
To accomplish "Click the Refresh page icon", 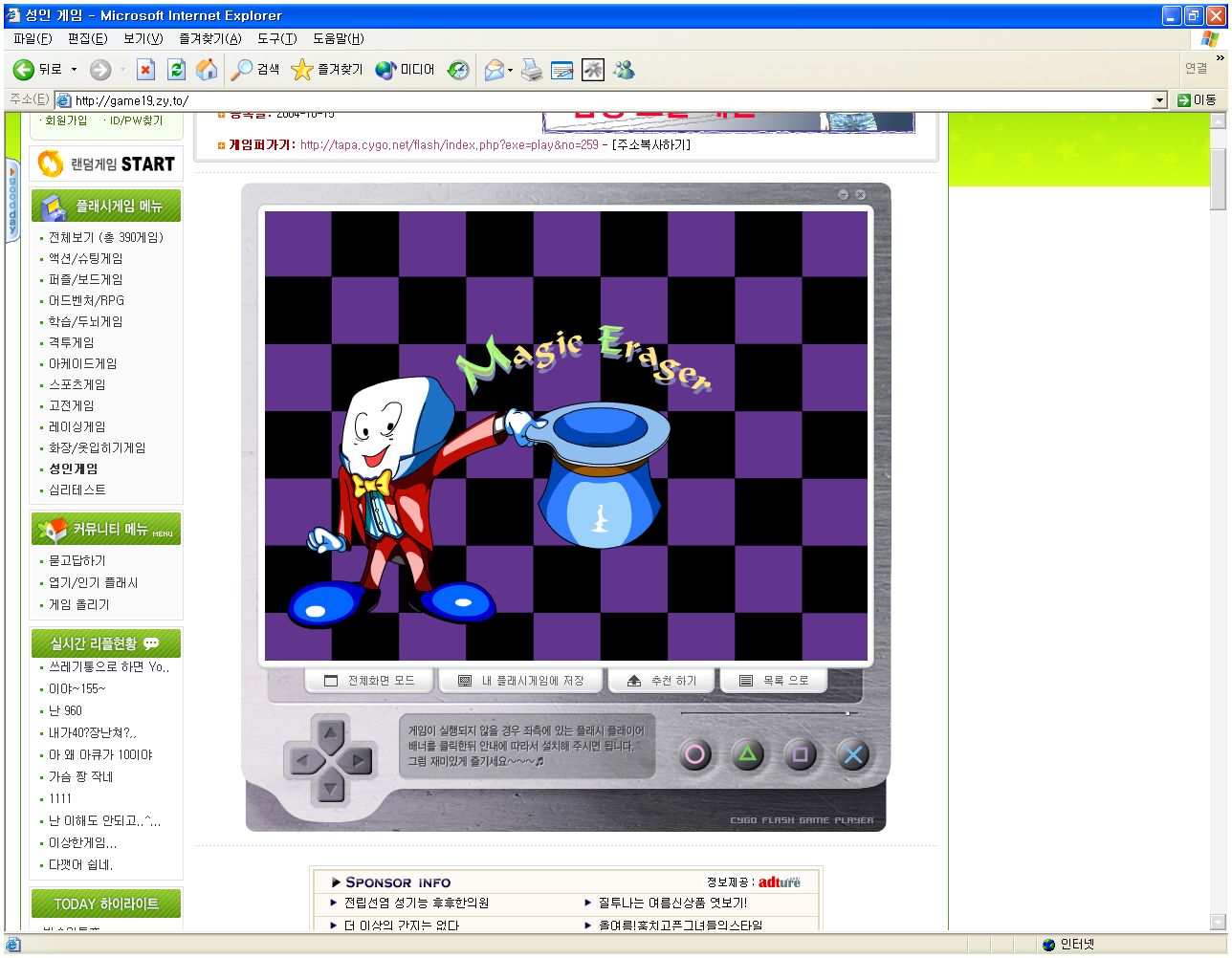I will pos(176,70).
